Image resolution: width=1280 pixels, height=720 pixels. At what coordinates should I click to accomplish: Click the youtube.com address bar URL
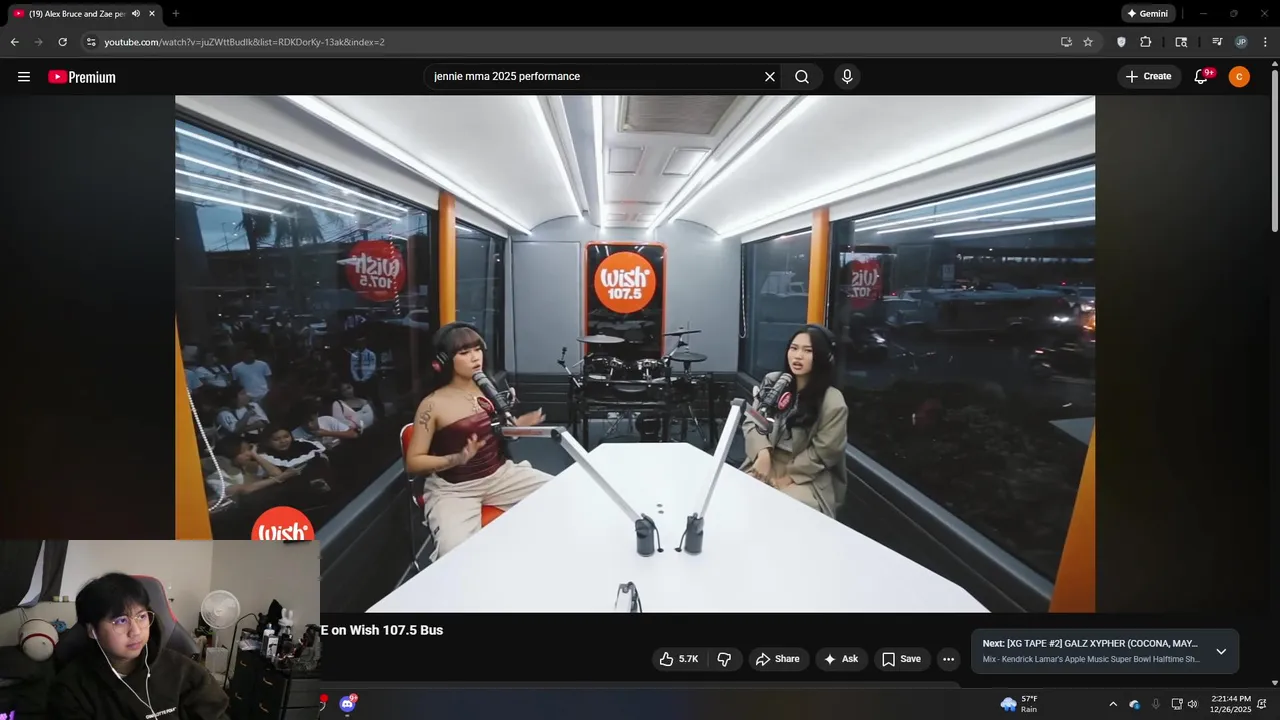[244, 42]
